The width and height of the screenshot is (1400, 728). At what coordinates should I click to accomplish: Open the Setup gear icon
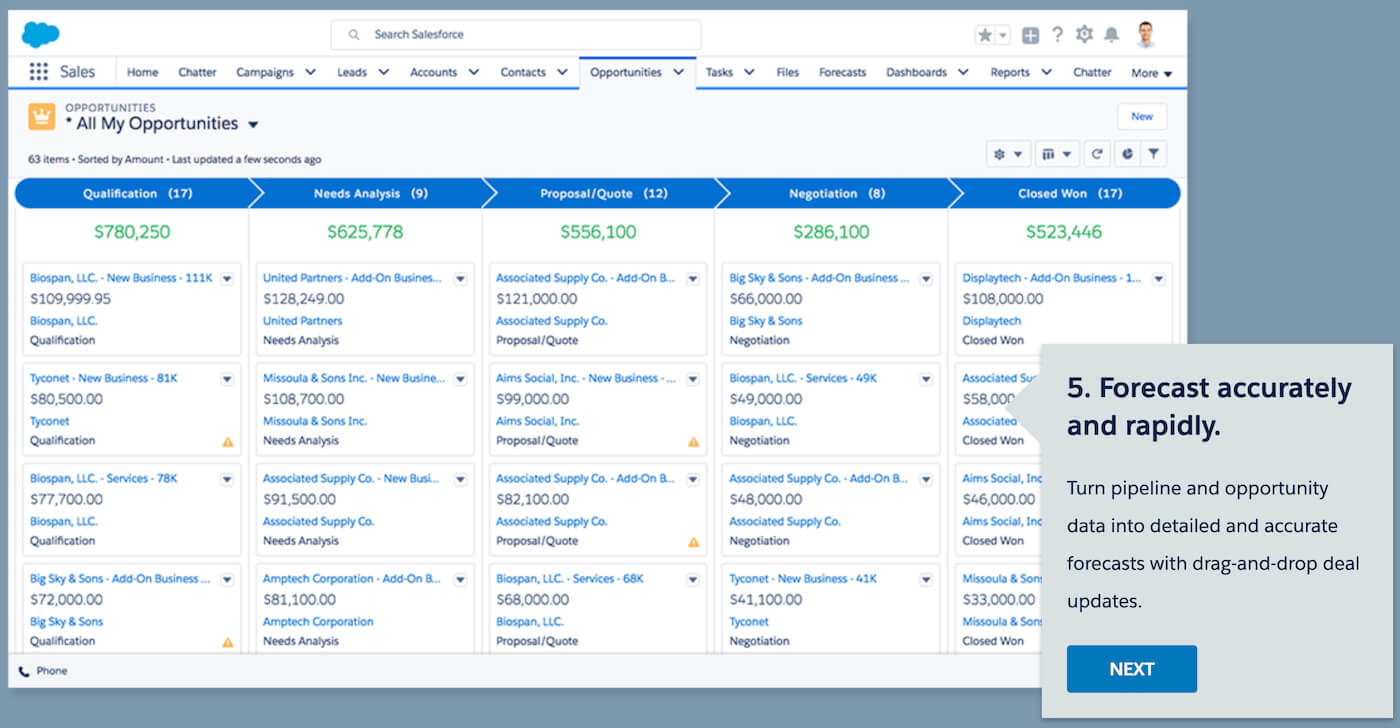point(1084,35)
